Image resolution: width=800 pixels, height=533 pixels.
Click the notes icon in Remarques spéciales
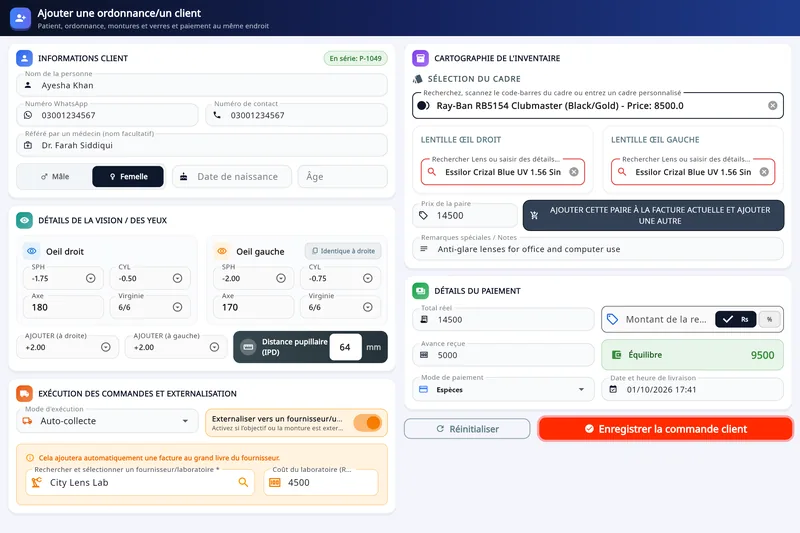click(x=423, y=249)
